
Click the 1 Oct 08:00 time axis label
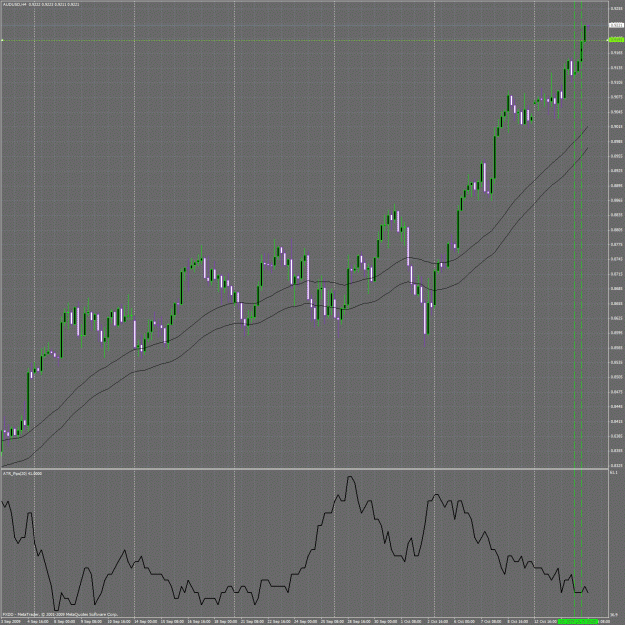pos(410,621)
